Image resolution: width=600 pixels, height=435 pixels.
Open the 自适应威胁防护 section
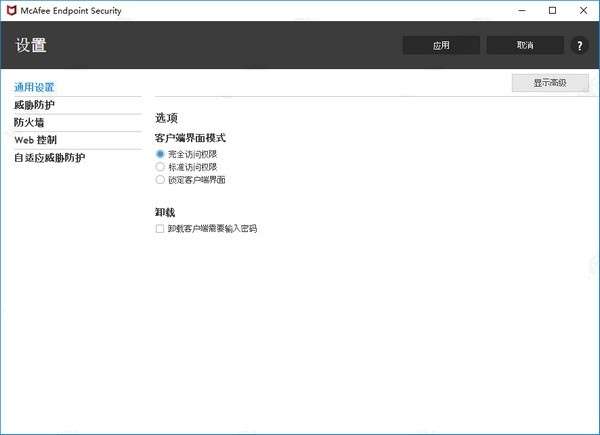click(x=50, y=158)
